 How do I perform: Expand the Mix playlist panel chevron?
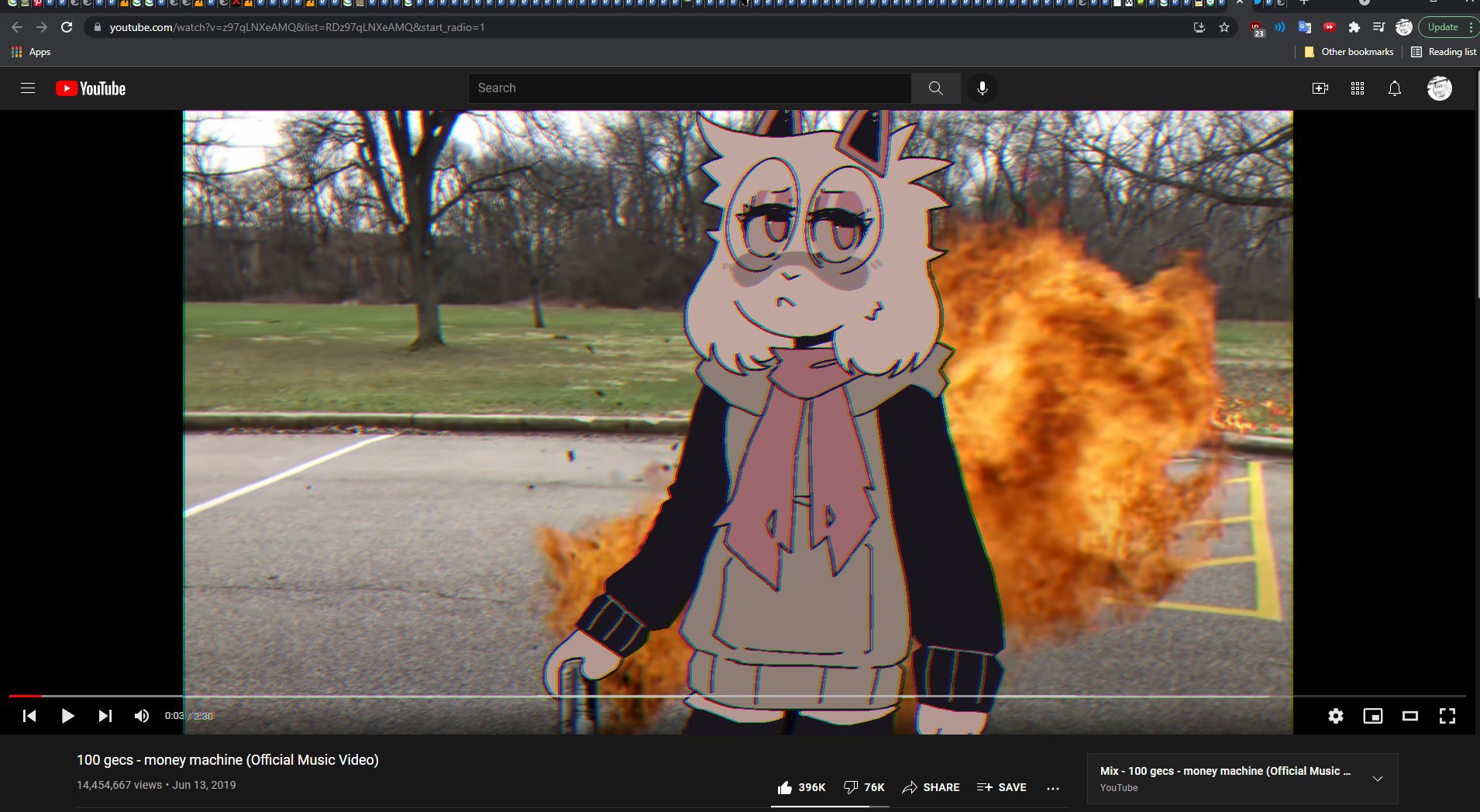coord(1377,779)
